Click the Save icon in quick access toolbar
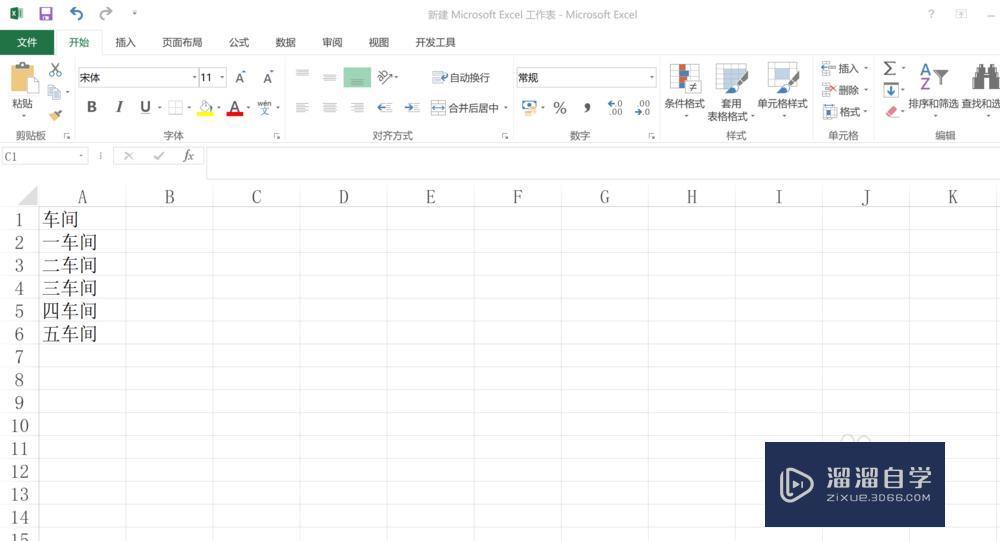The image size is (1000, 541). click(x=46, y=13)
